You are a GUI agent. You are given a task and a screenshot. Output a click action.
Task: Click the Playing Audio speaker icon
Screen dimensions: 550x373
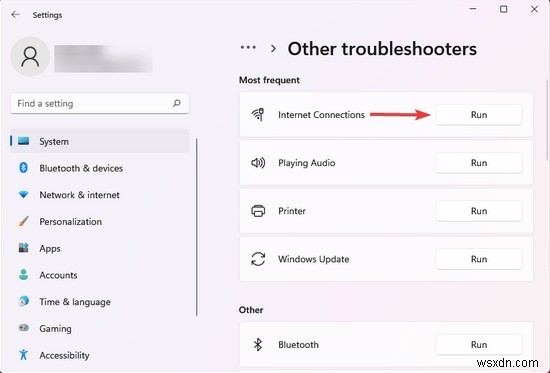click(258, 162)
